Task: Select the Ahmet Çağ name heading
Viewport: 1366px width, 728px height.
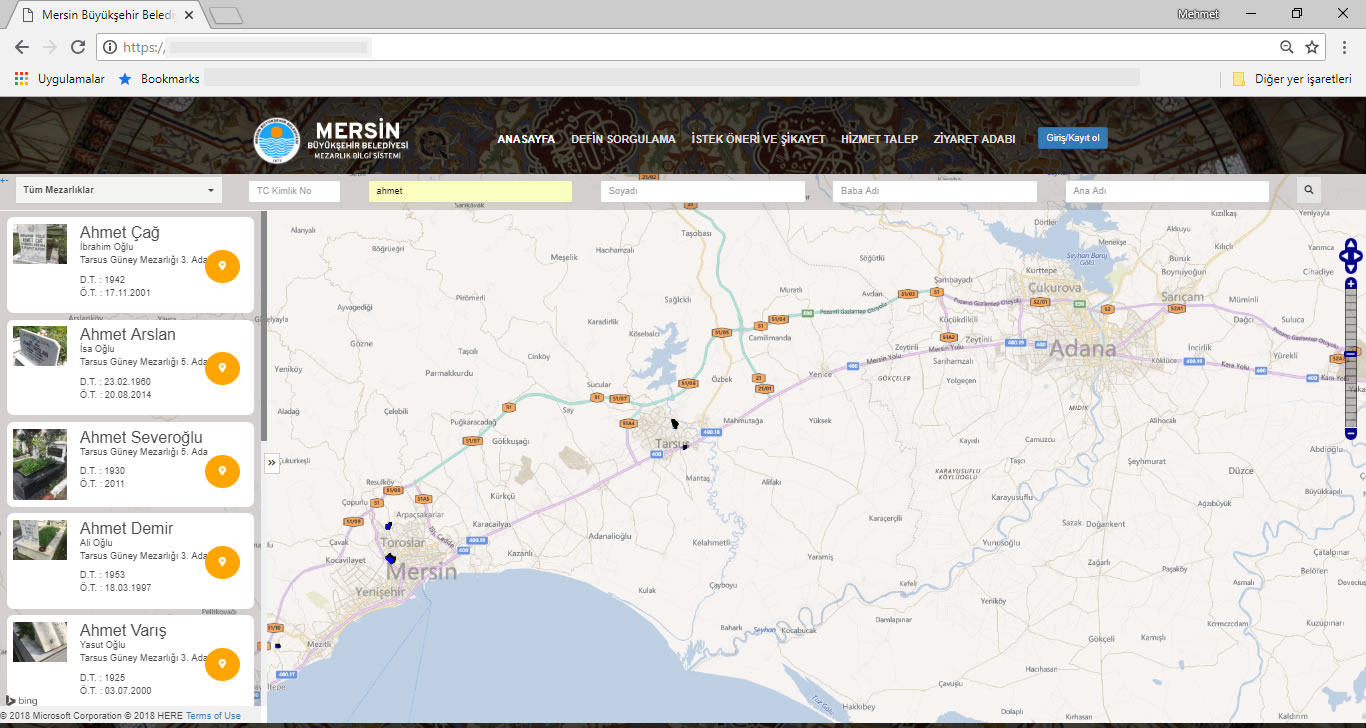Action: click(x=120, y=233)
